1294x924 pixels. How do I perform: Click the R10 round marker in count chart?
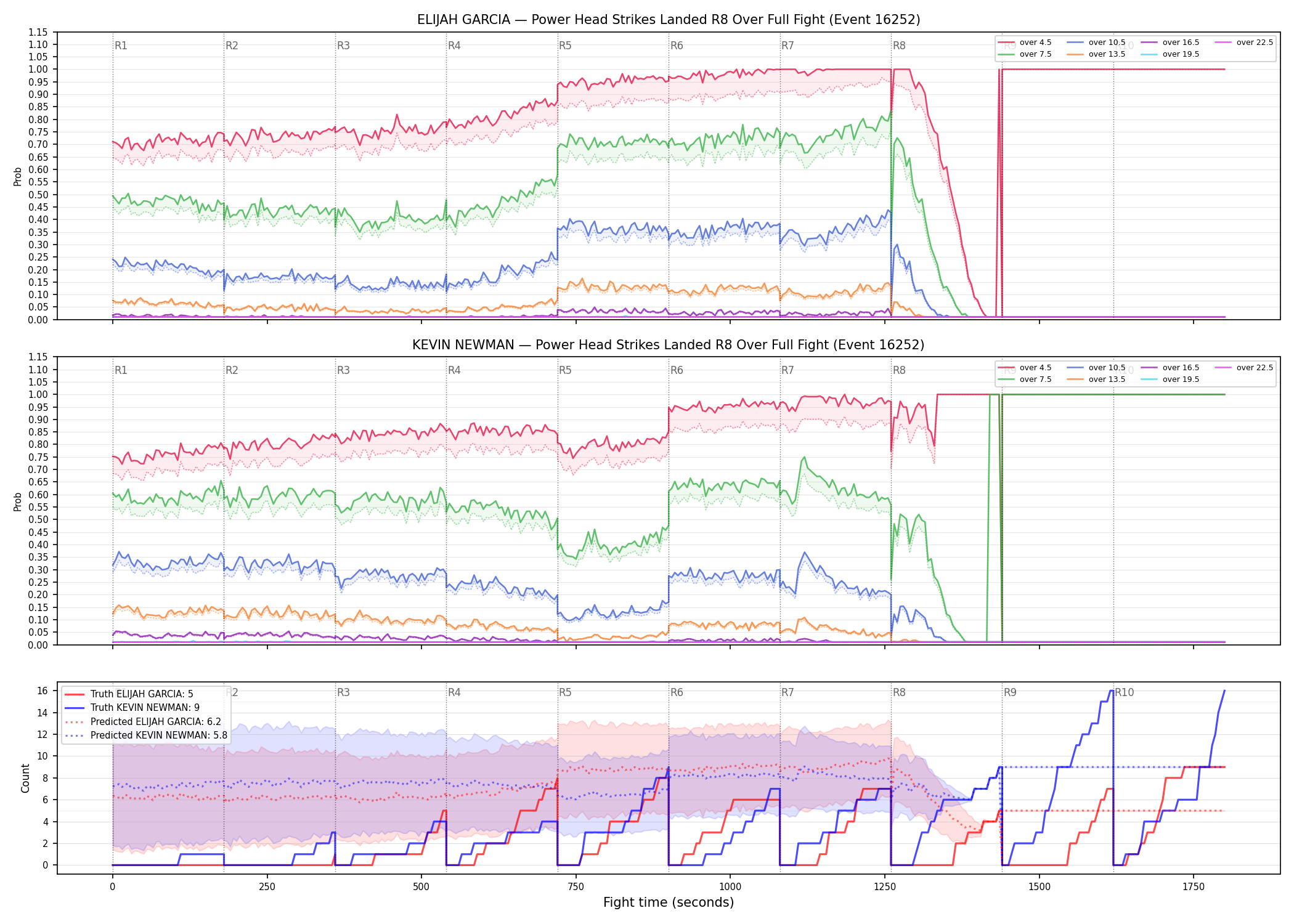click(x=1125, y=692)
